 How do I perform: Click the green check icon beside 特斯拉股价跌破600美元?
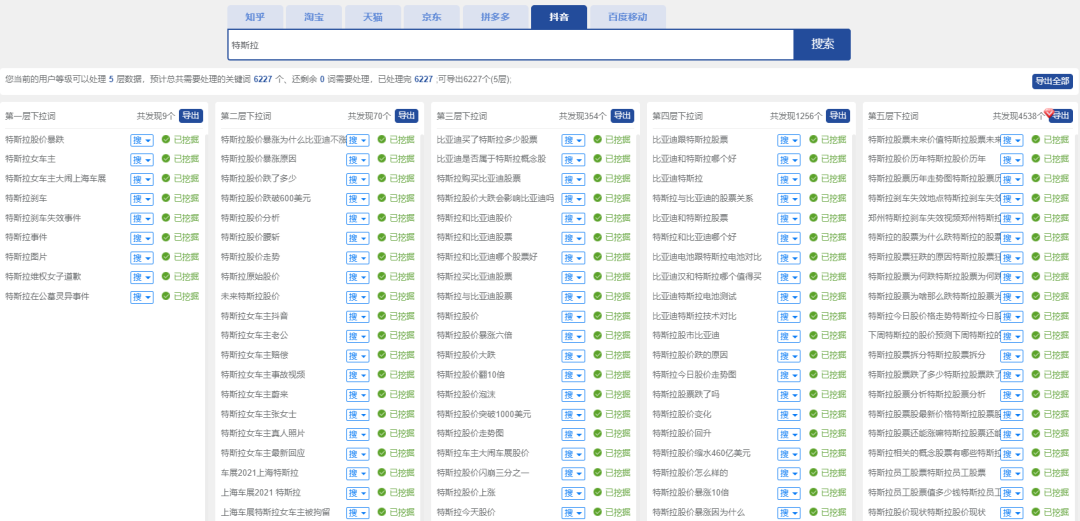382,198
